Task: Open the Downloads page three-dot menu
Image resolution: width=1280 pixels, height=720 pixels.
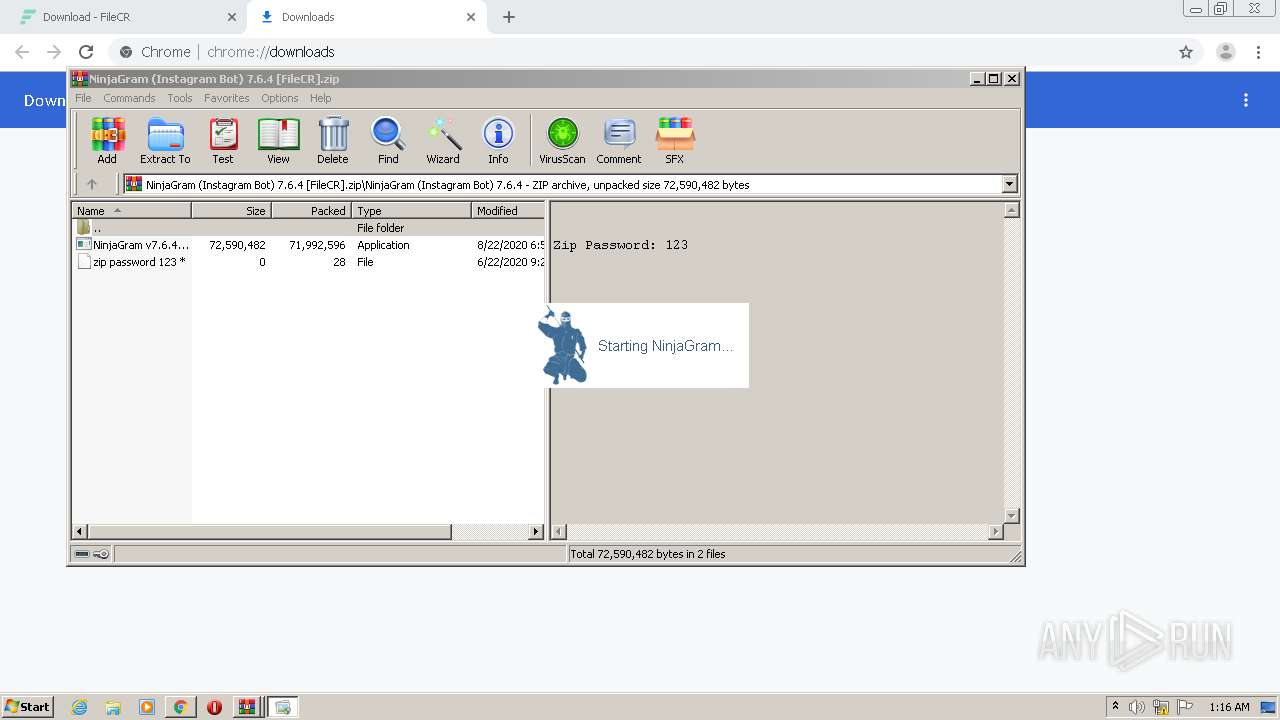Action: pyautogui.click(x=1246, y=100)
